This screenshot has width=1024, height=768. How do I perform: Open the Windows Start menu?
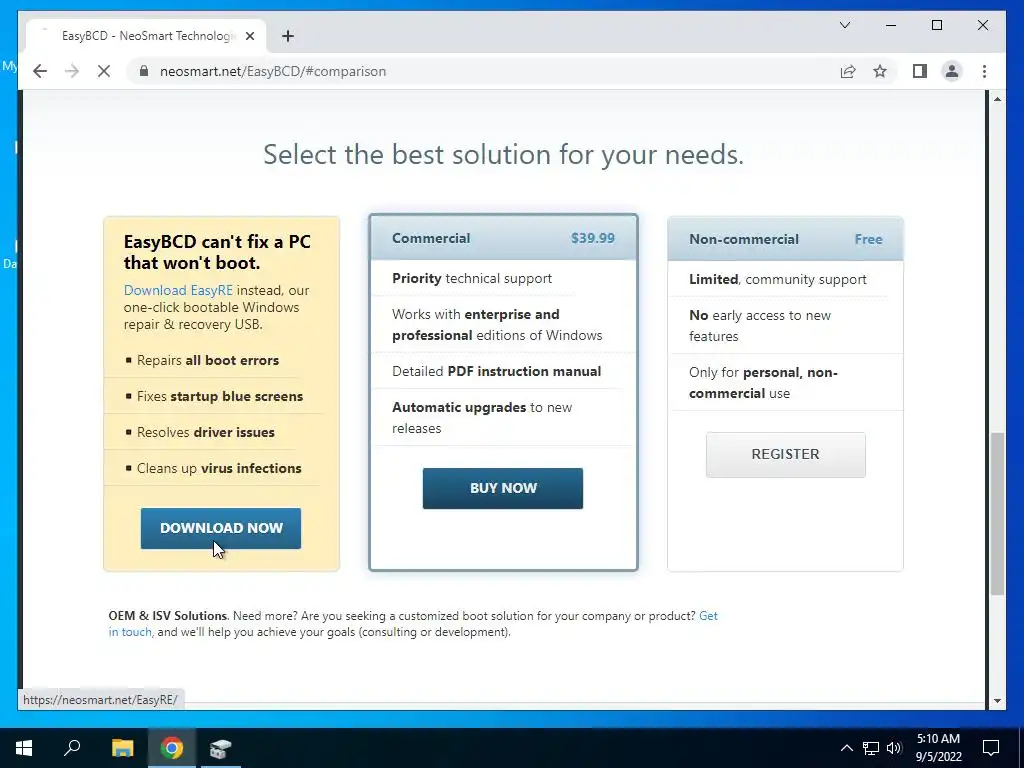24,748
